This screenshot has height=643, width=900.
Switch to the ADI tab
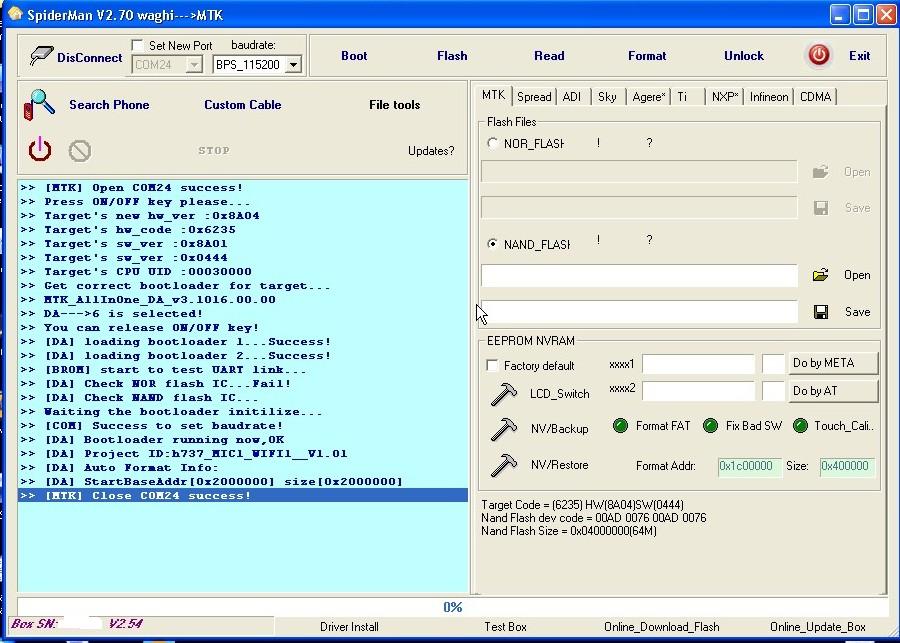(x=572, y=96)
